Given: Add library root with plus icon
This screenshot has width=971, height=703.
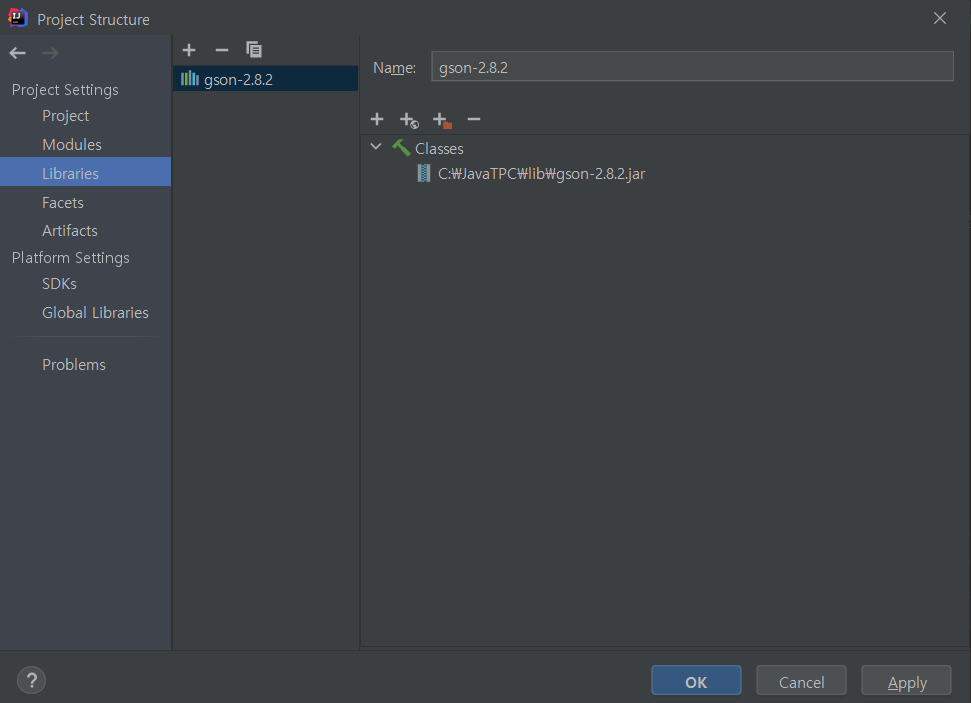Looking at the screenshot, I should coord(377,119).
